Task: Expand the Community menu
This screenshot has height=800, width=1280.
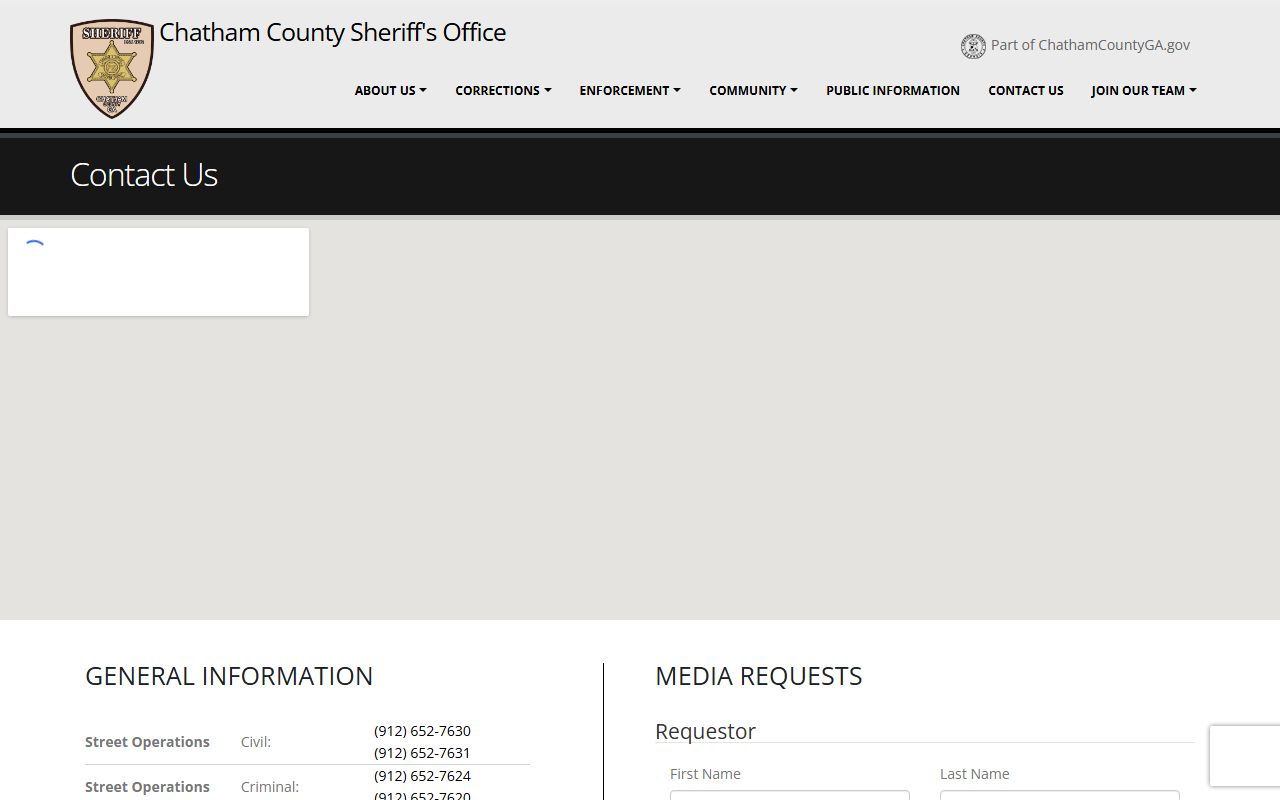Action: (753, 90)
